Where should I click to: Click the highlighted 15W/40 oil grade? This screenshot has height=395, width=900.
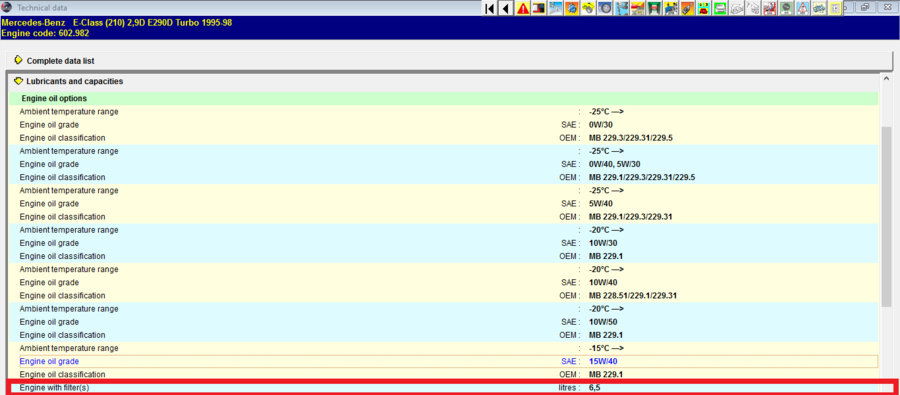pyautogui.click(x=603, y=361)
